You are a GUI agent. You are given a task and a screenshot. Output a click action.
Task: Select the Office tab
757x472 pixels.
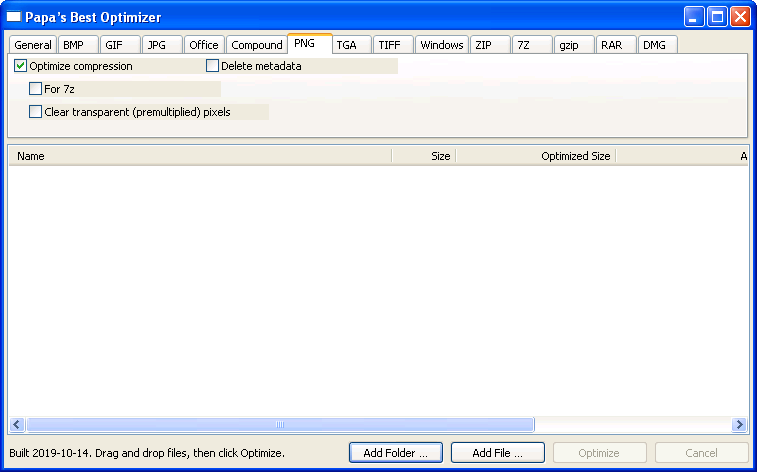coord(204,45)
